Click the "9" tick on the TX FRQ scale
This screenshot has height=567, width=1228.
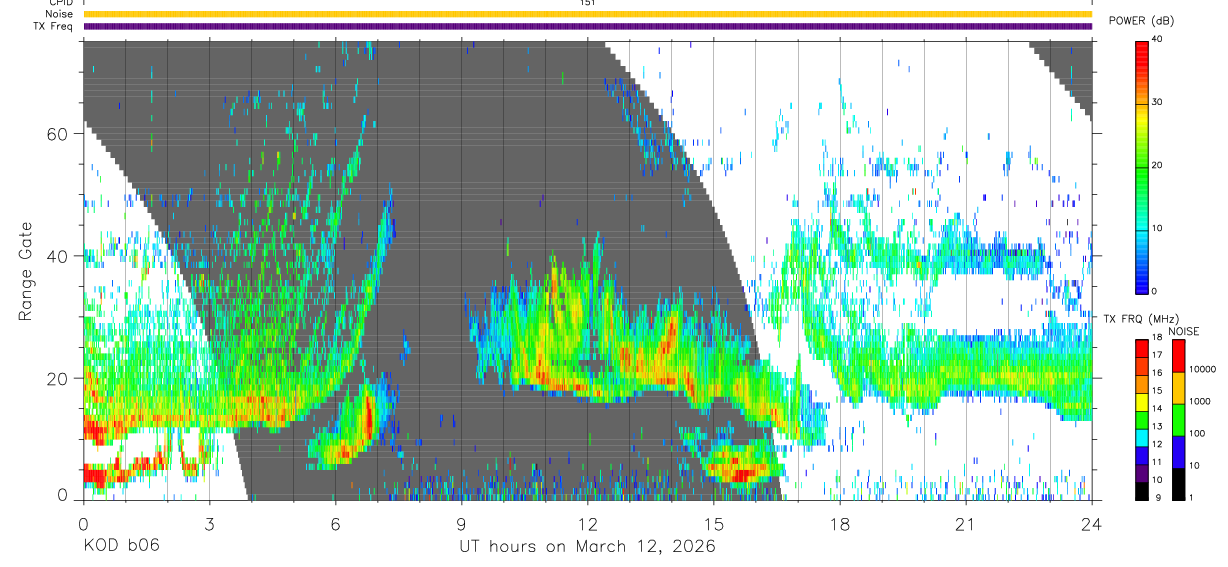click(x=1158, y=497)
